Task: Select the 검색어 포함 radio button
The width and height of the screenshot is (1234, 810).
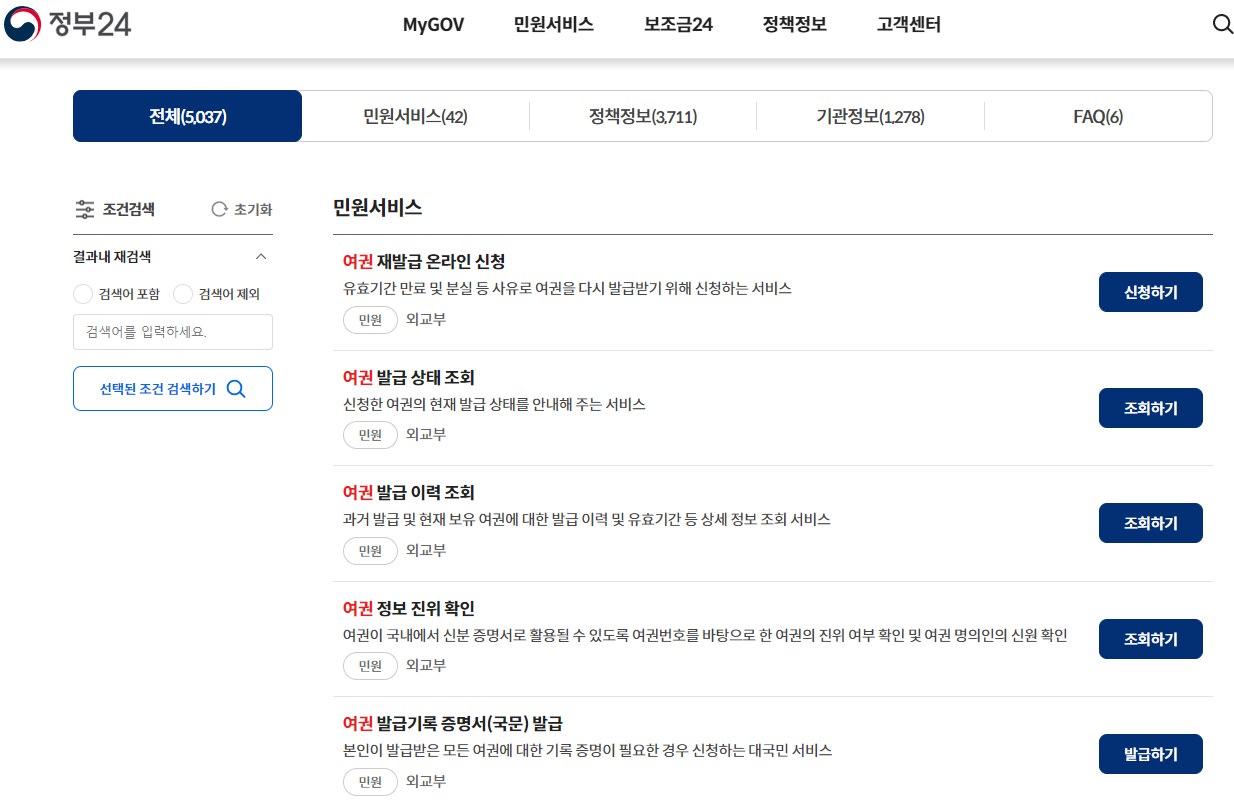Action: (x=83, y=294)
